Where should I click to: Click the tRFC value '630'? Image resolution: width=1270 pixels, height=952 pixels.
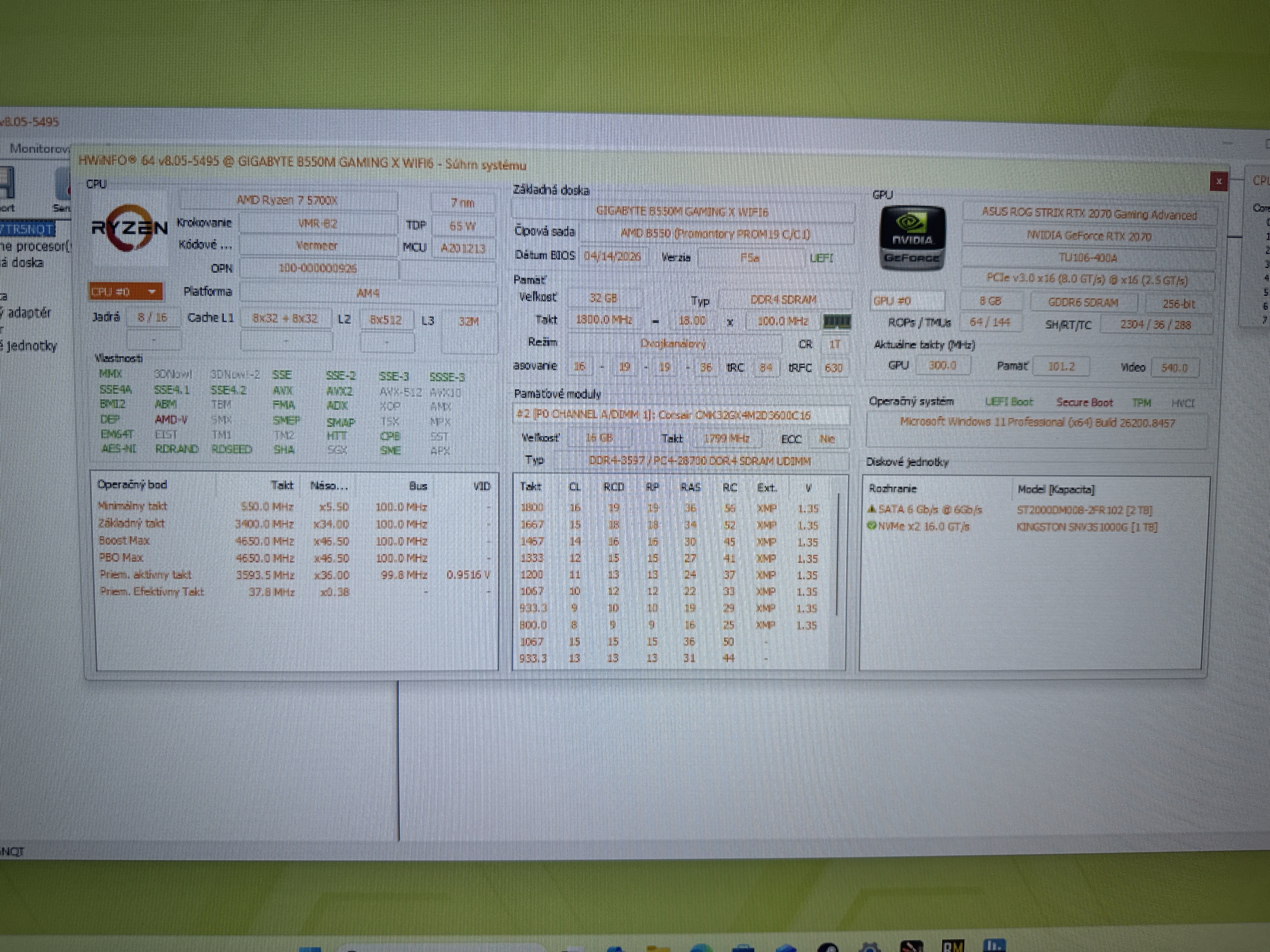[x=834, y=368]
